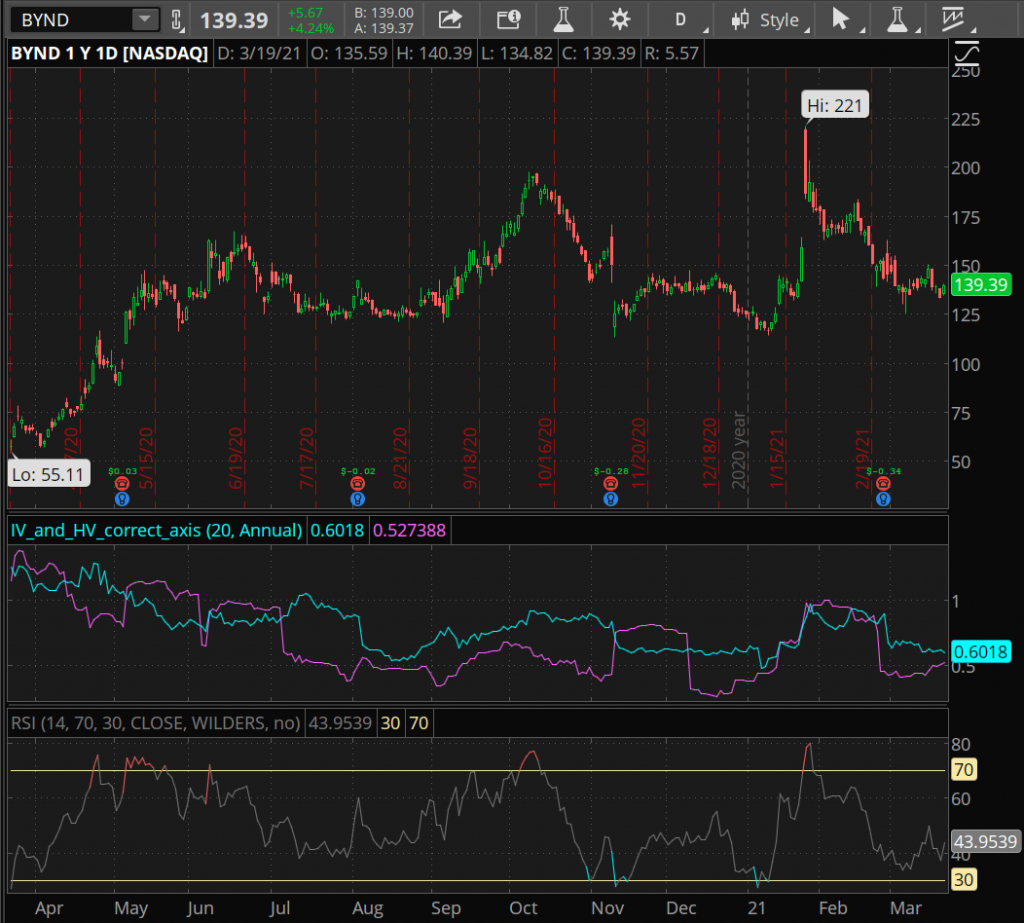
Task: Click the bid B: 139.00 value
Action: (384, 13)
